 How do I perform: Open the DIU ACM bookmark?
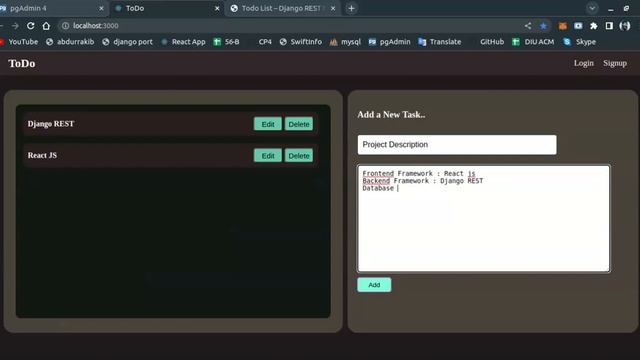pyautogui.click(x=533, y=42)
